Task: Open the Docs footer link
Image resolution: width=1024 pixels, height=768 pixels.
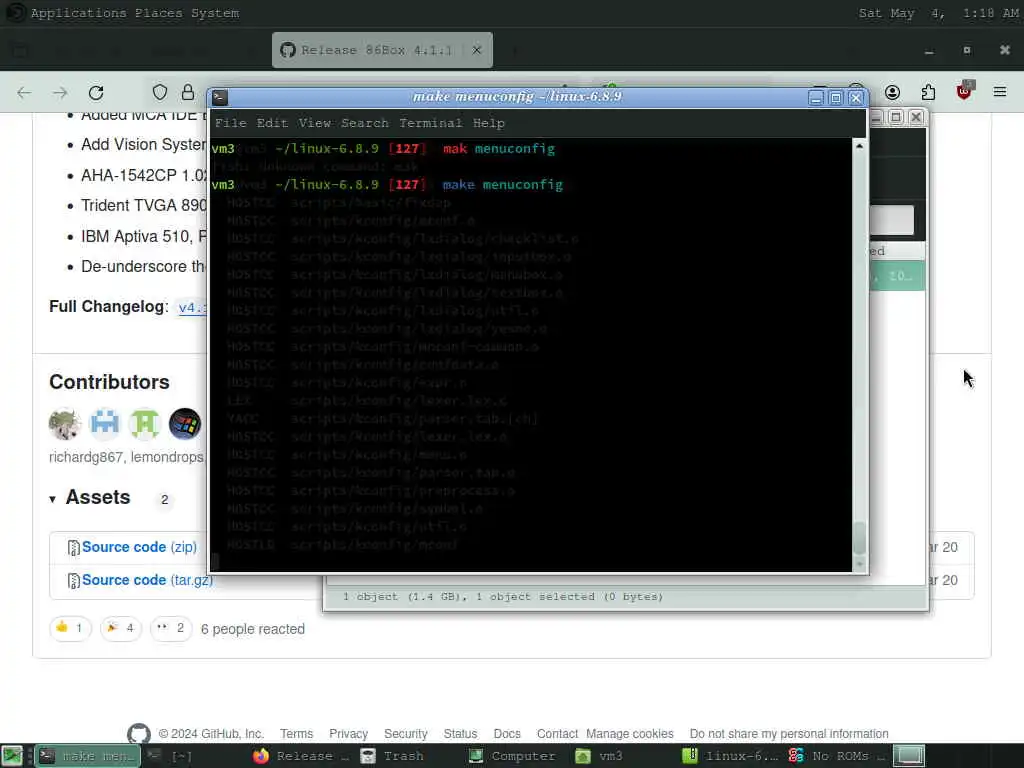Action: [507, 734]
